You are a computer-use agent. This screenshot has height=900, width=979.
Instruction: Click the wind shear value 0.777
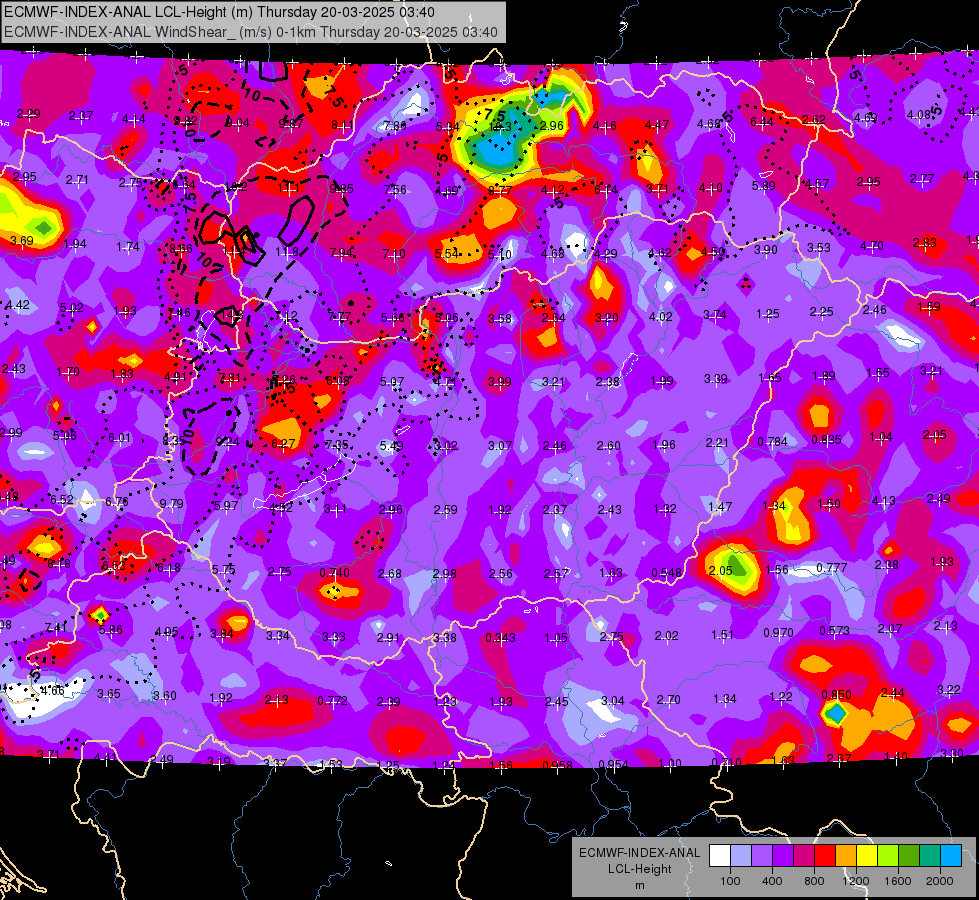[x=832, y=567]
